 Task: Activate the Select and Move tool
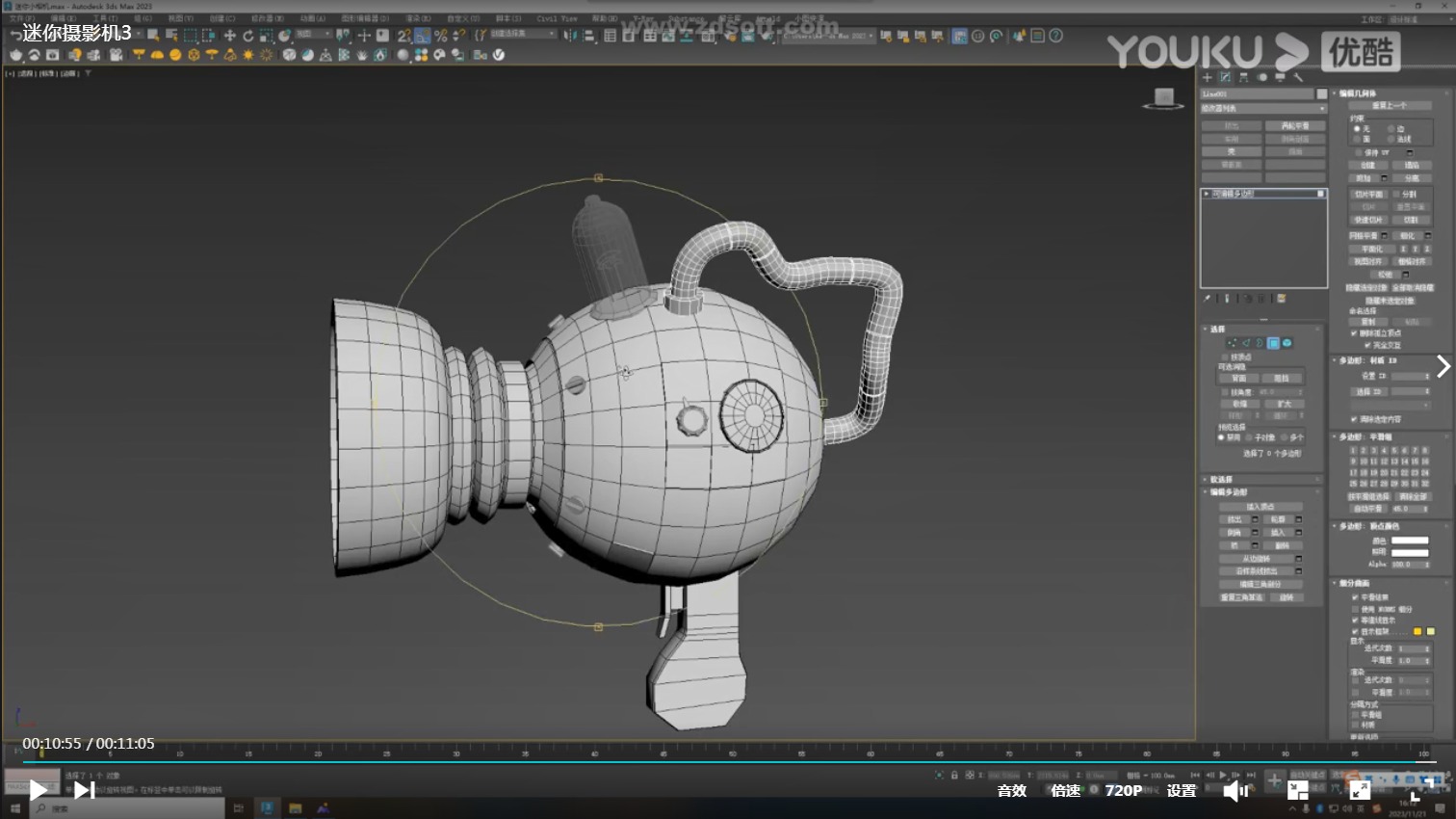pos(229,36)
